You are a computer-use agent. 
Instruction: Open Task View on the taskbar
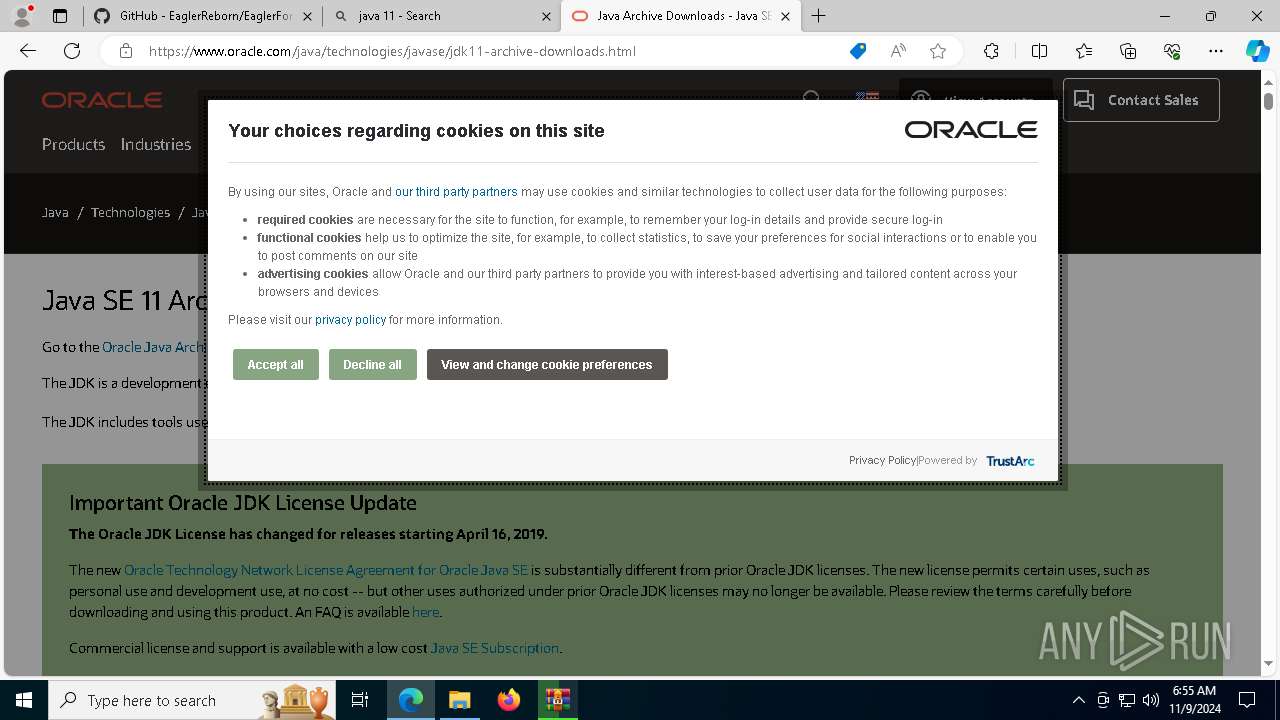tap(360, 700)
